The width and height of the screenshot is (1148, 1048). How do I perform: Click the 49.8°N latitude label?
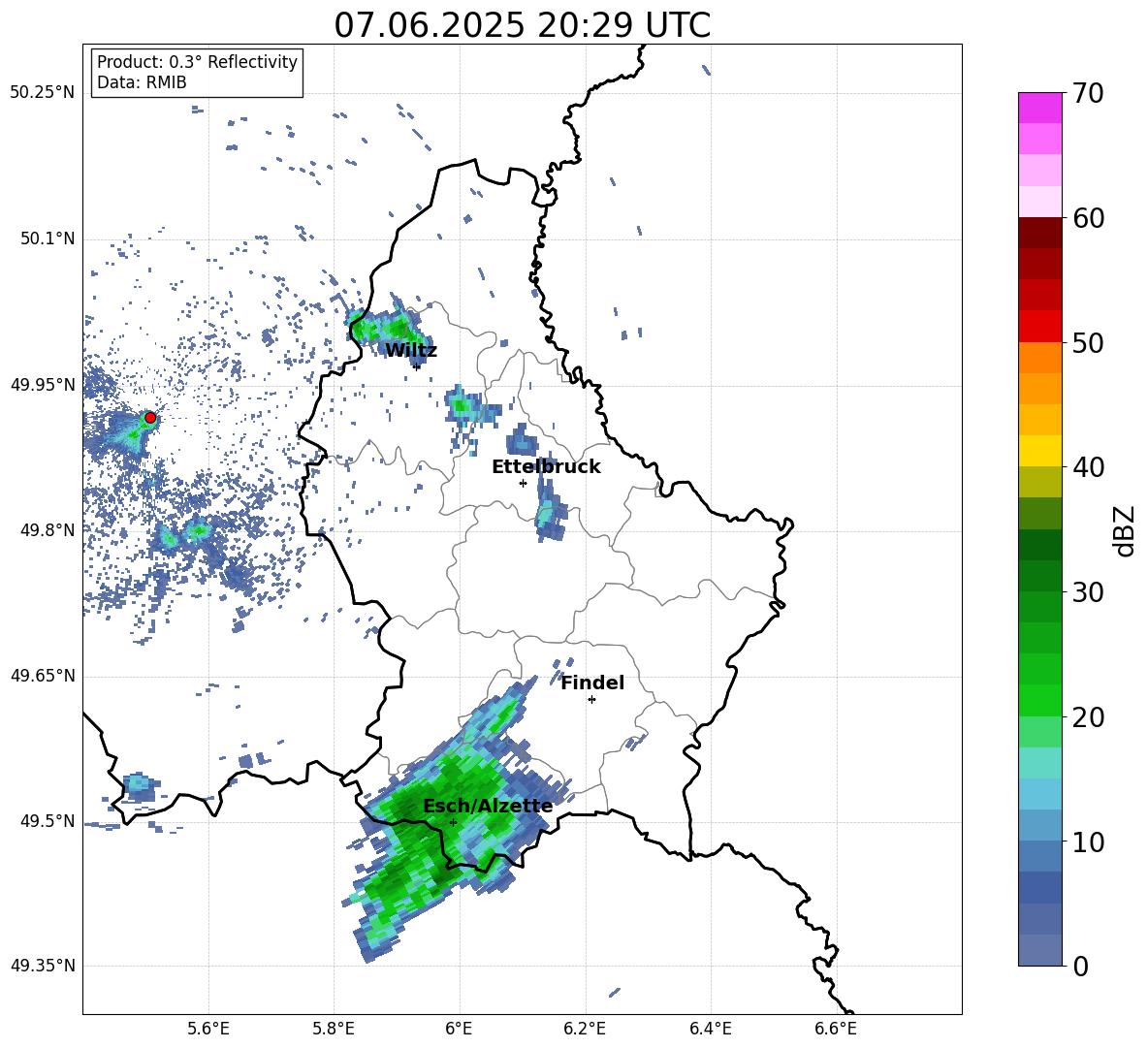48,530
